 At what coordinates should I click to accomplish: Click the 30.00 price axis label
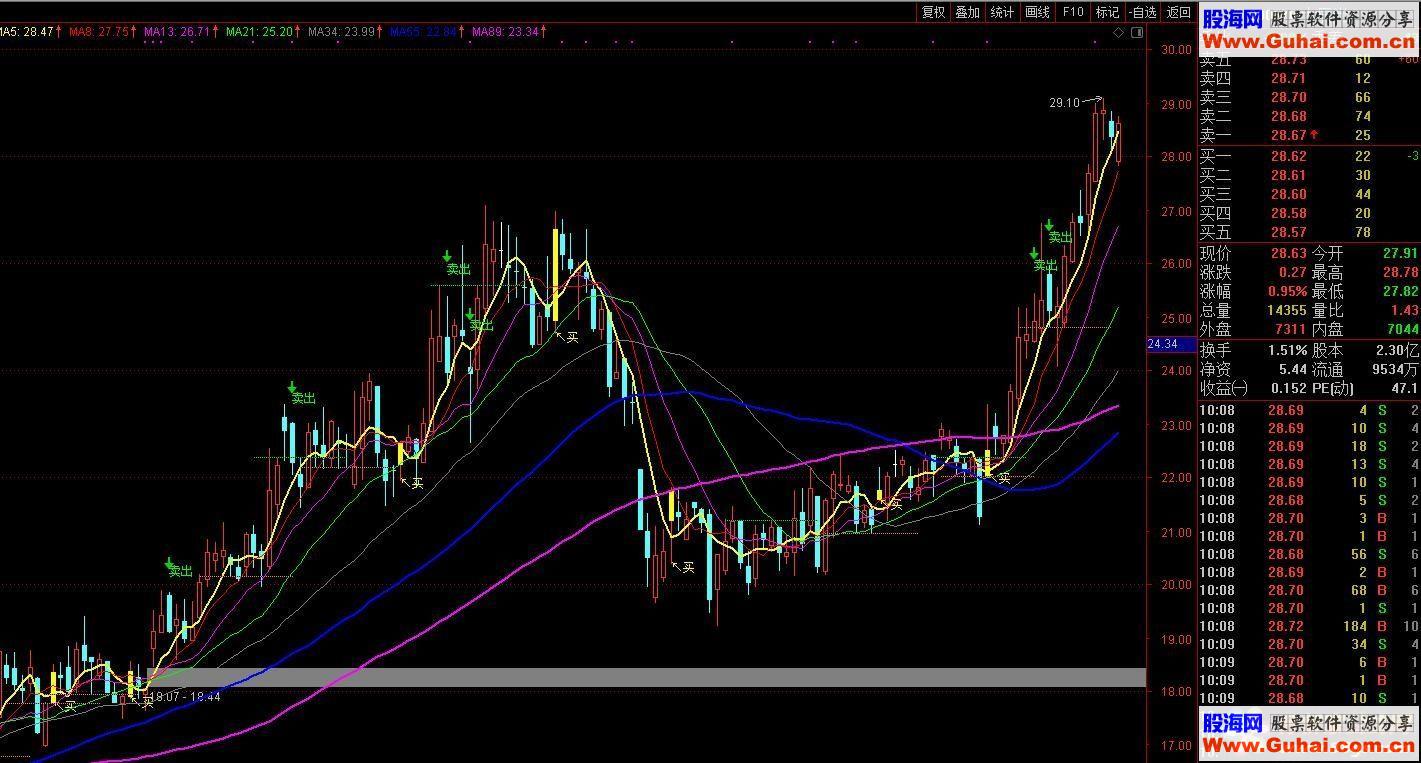click(x=1176, y=50)
